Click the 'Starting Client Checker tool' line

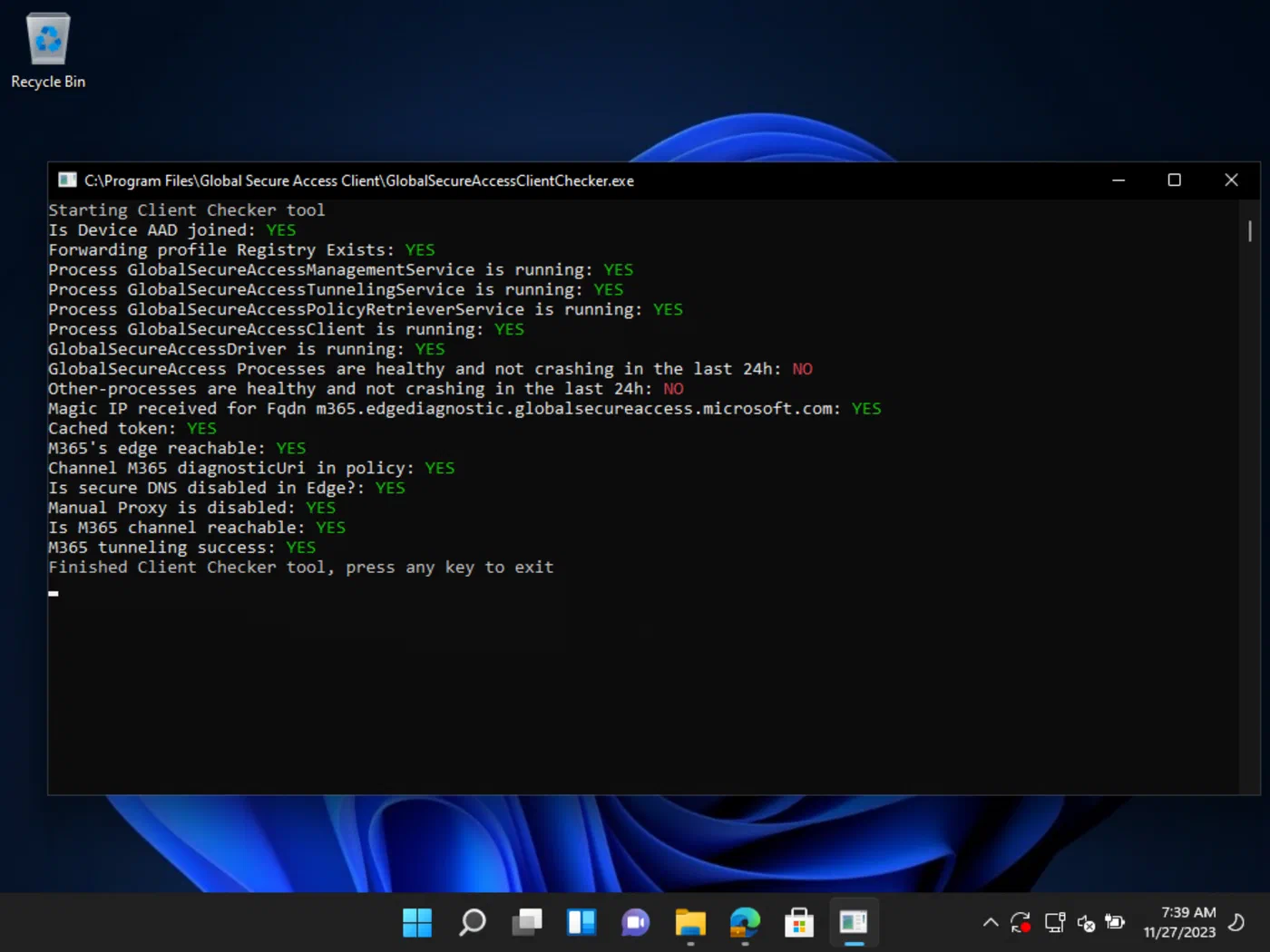pyautogui.click(x=187, y=210)
